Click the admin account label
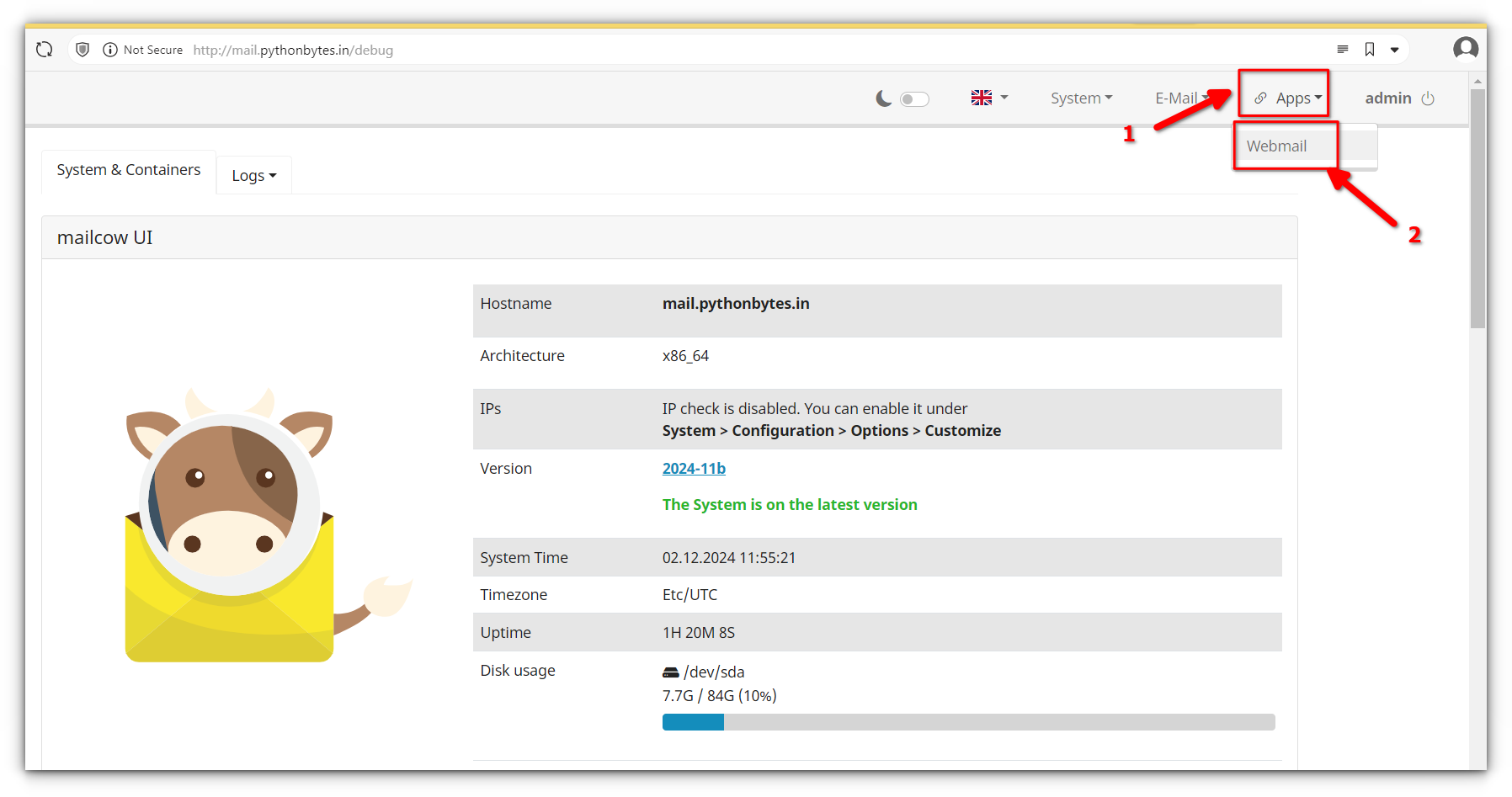This screenshot has width=1512, height=797. (1388, 98)
